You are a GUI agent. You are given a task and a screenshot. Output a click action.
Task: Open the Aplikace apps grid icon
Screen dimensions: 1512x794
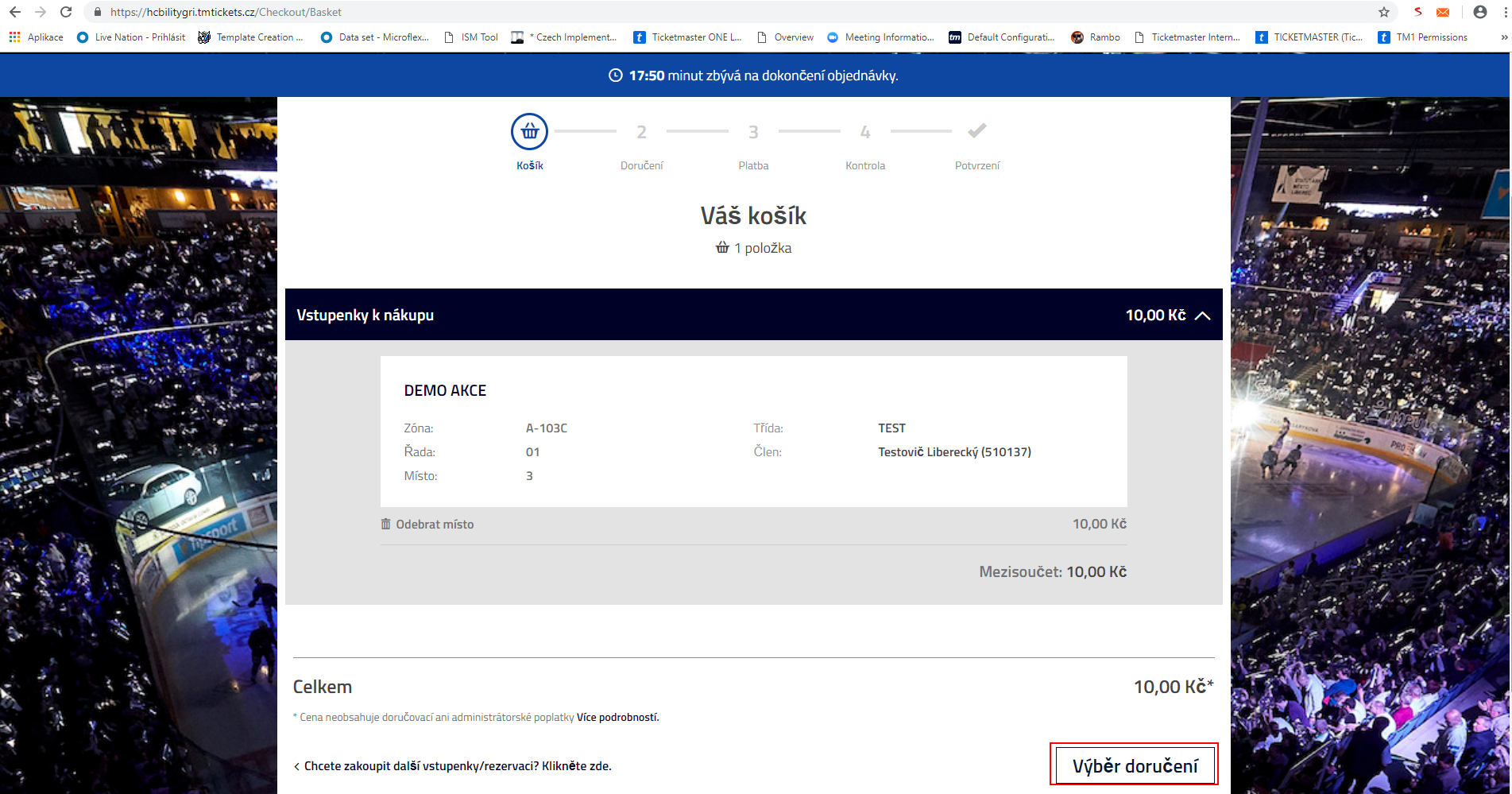[x=14, y=37]
